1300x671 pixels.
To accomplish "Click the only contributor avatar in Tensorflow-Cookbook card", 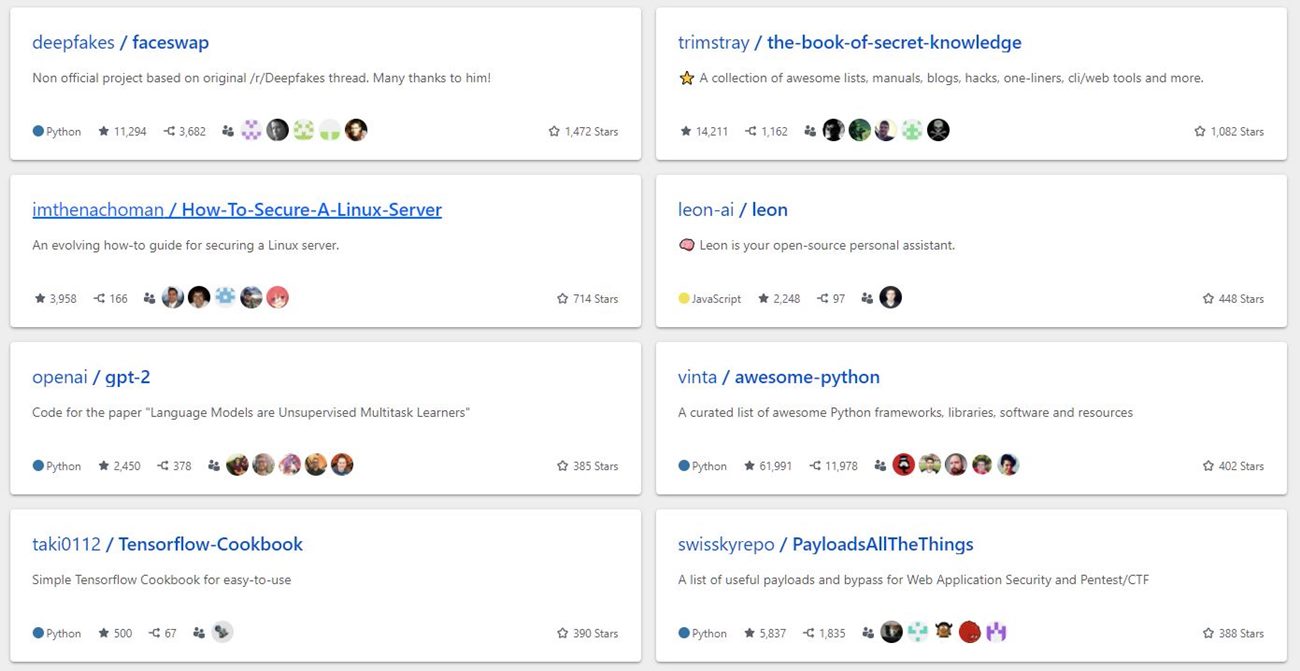I will pyautogui.click(x=222, y=632).
